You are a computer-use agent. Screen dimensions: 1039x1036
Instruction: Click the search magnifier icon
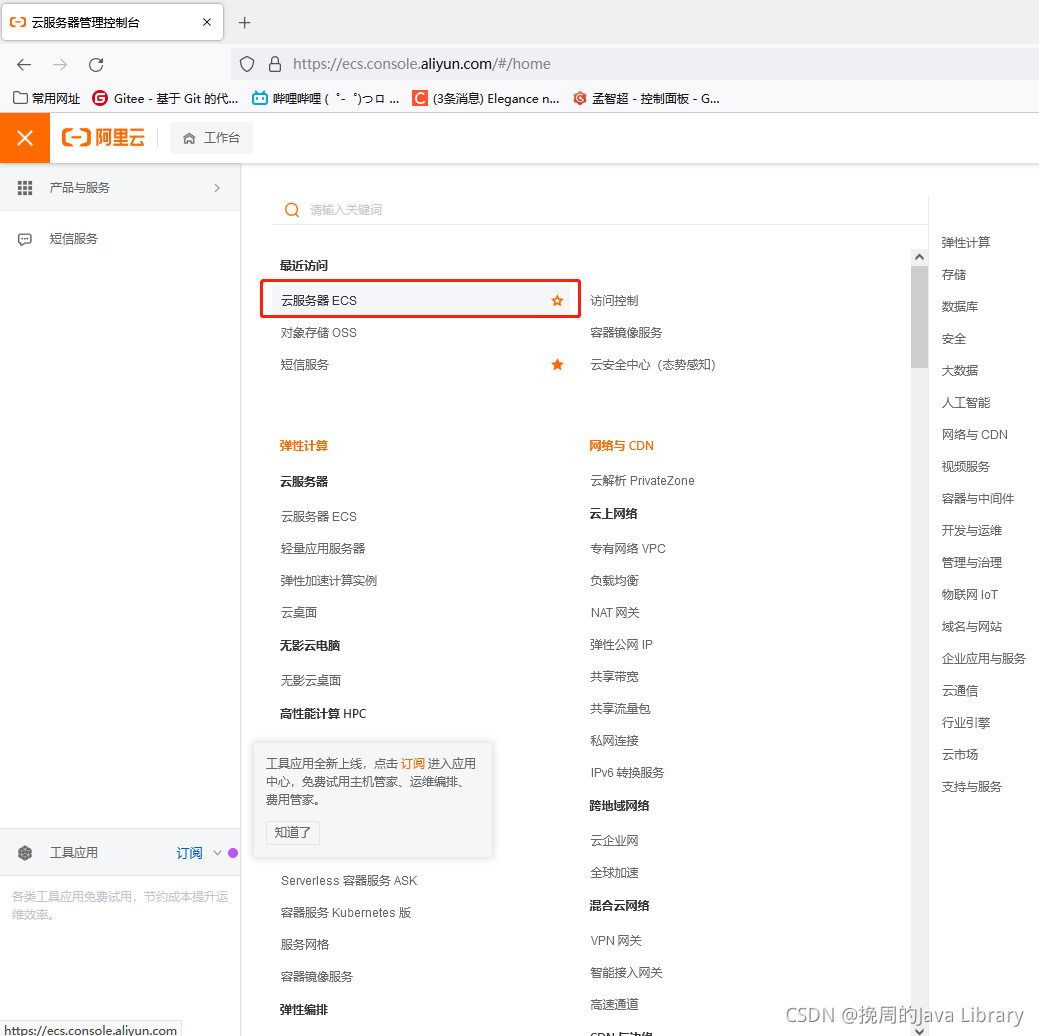click(292, 210)
